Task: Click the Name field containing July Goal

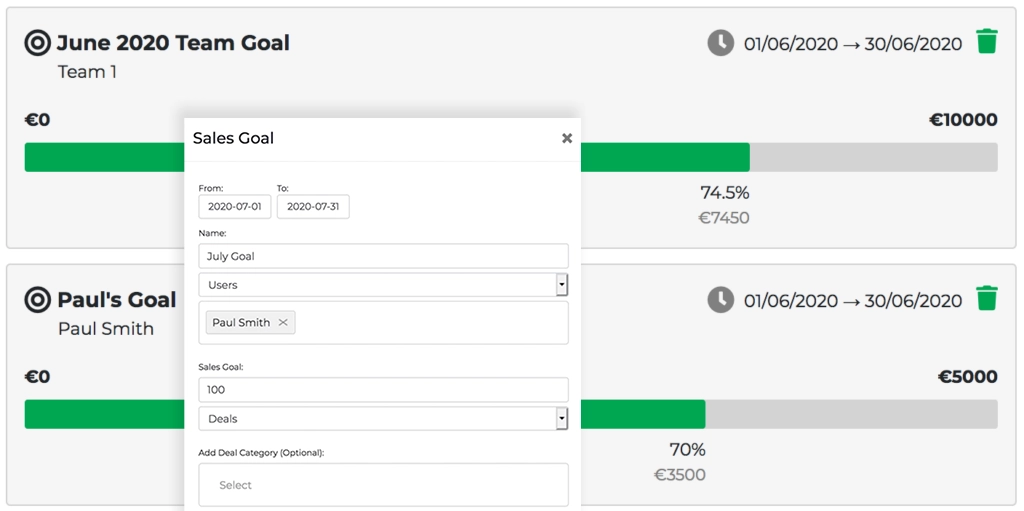Action: (383, 256)
